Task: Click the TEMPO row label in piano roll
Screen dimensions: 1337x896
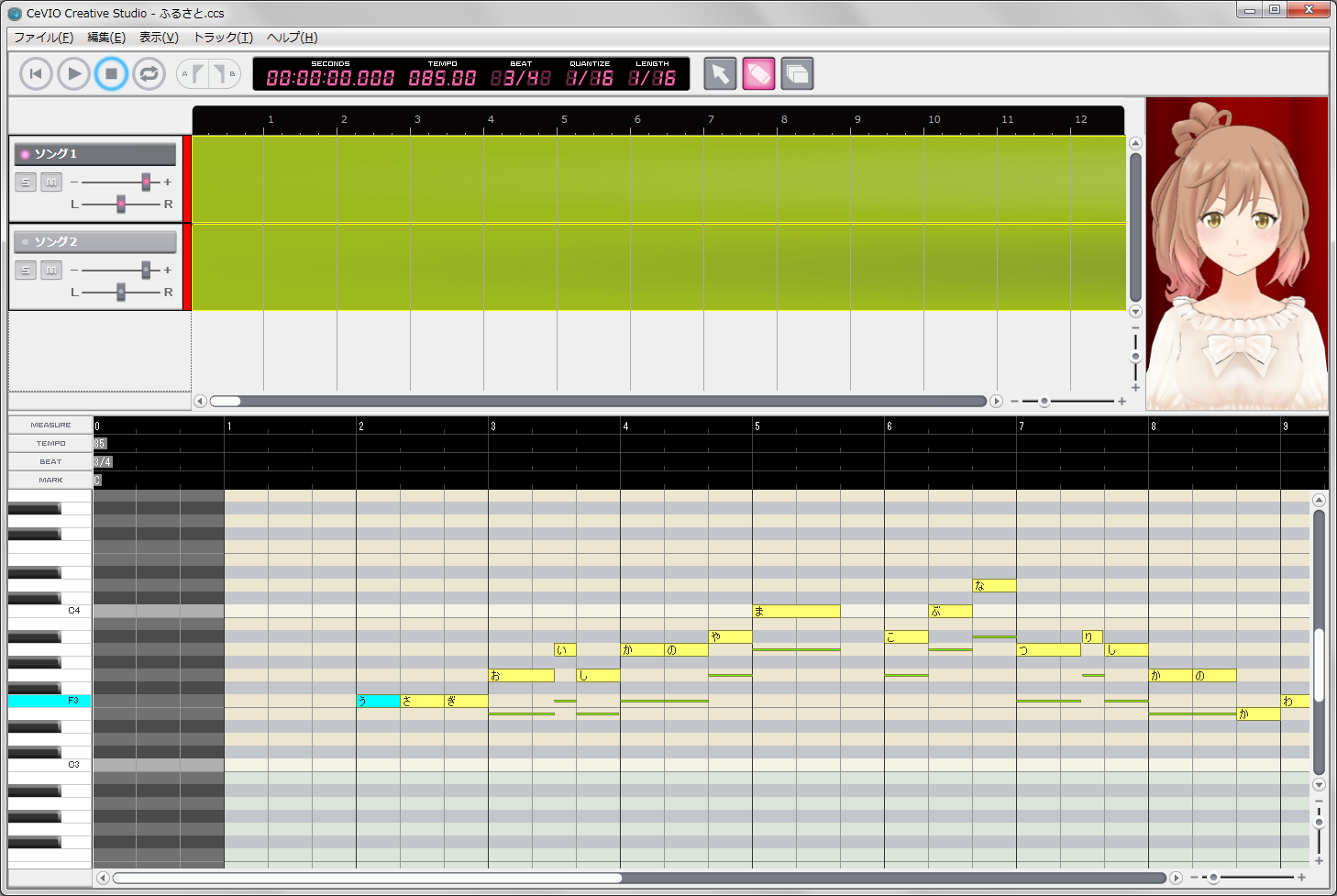Action: point(50,444)
